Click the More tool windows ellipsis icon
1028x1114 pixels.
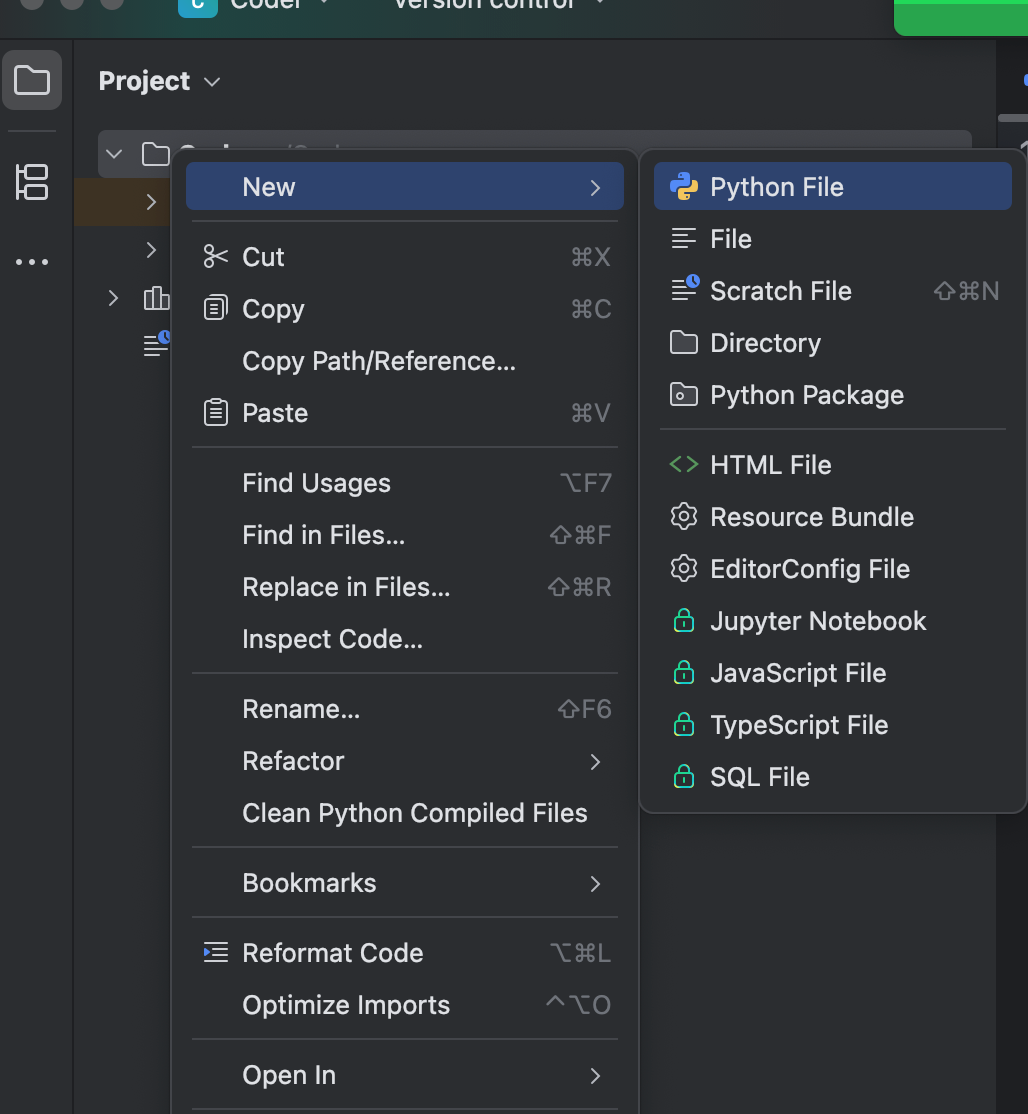[x=32, y=262]
